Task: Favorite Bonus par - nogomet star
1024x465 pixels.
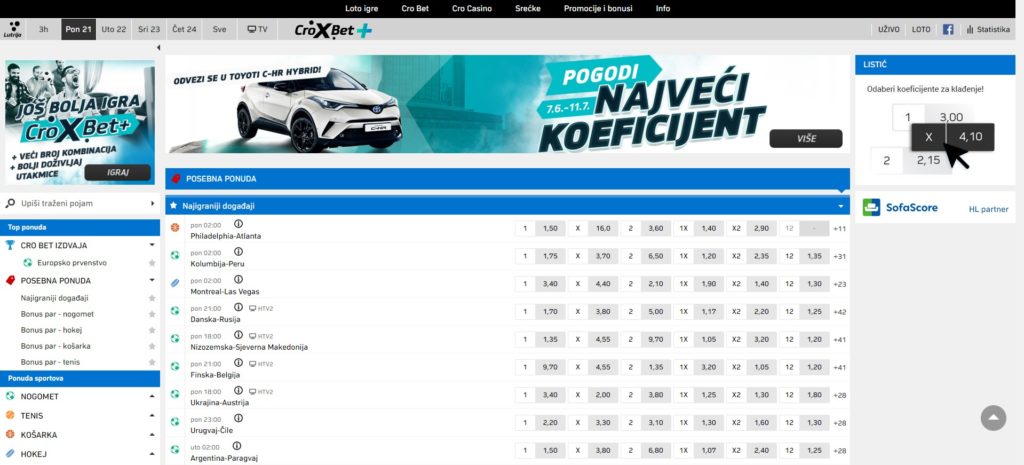Action: coord(152,314)
